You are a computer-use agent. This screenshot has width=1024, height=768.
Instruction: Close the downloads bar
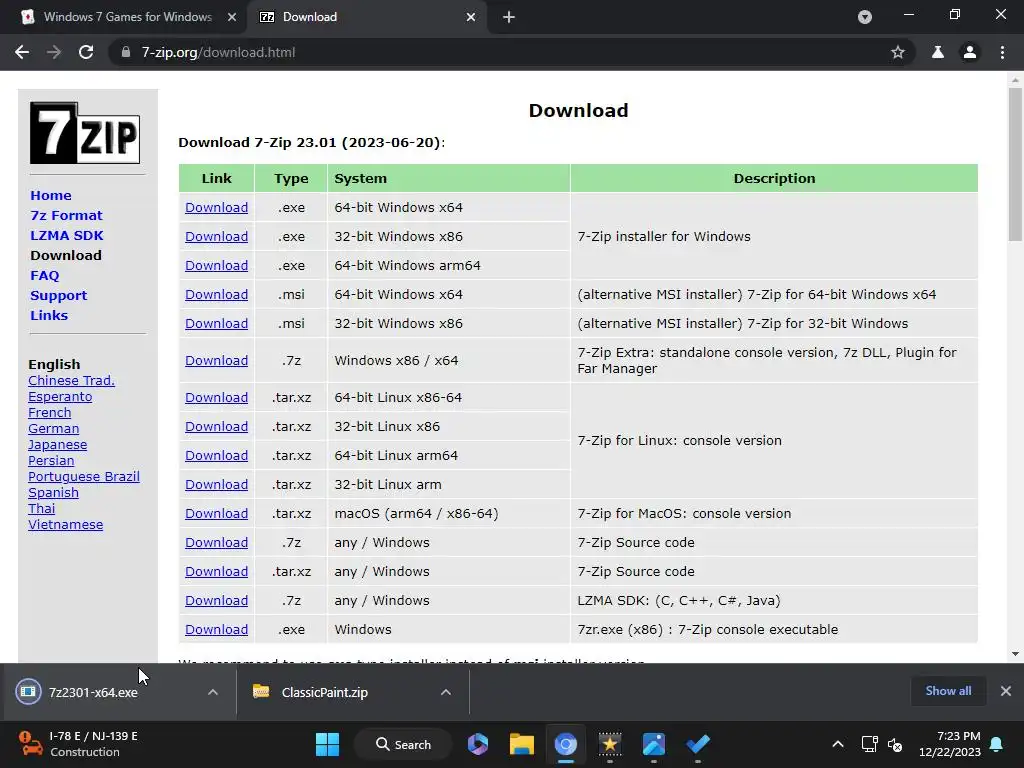[1006, 691]
